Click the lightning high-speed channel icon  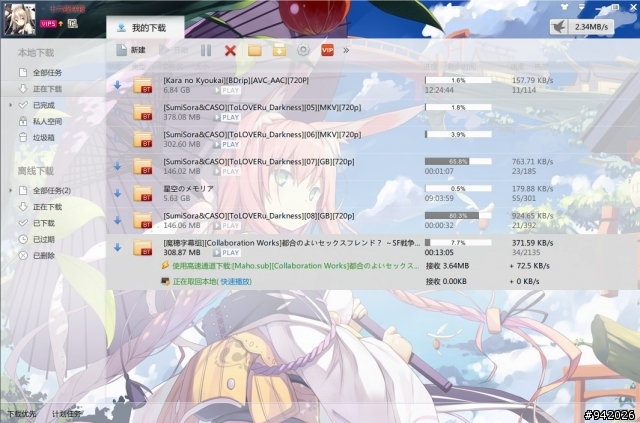pyautogui.click(x=165, y=265)
